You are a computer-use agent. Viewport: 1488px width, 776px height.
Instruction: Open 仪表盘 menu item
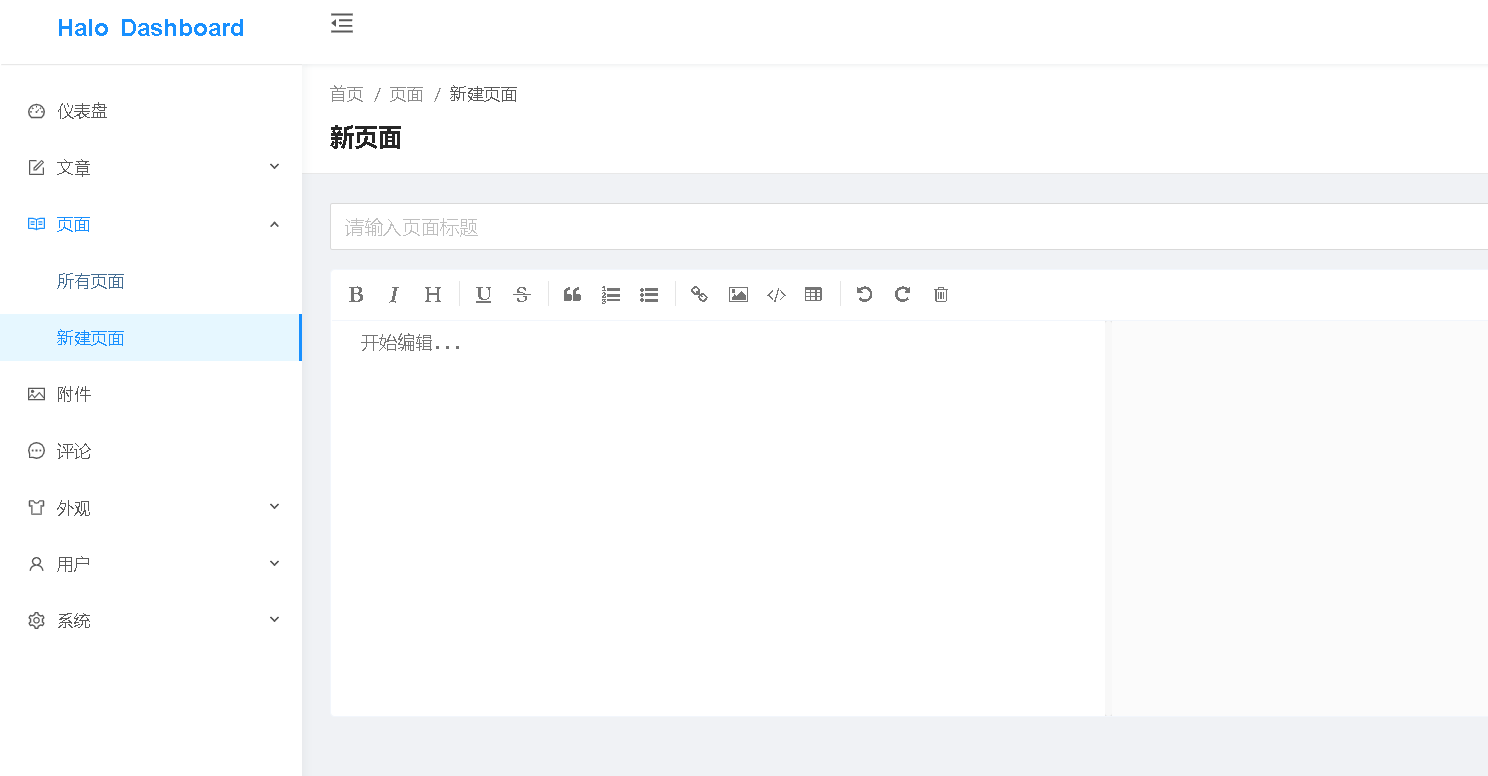pyautogui.click(x=151, y=111)
